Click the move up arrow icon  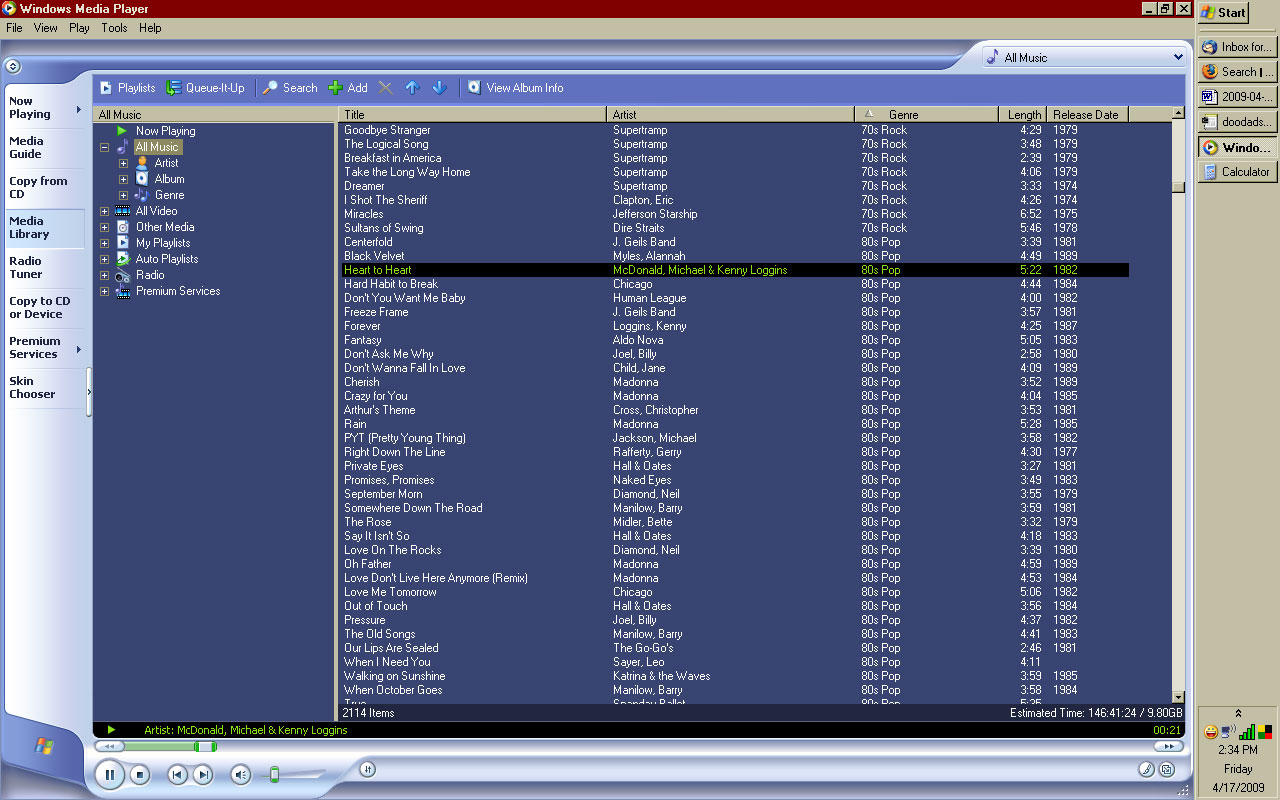coord(412,88)
